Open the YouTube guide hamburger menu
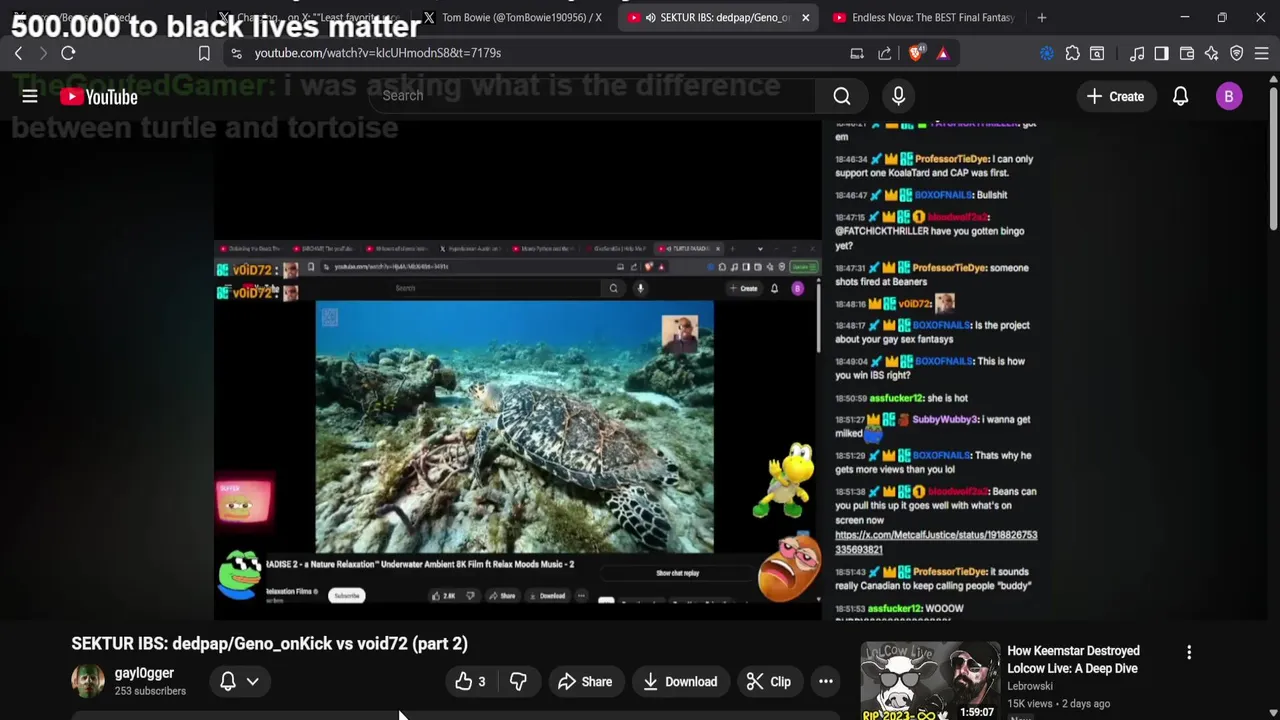1280x720 pixels. [30, 96]
